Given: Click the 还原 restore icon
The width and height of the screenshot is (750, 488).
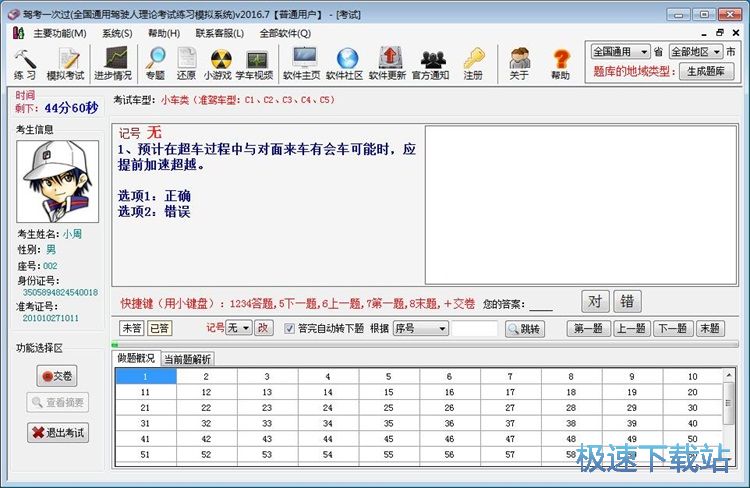Looking at the screenshot, I should click(x=186, y=64).
